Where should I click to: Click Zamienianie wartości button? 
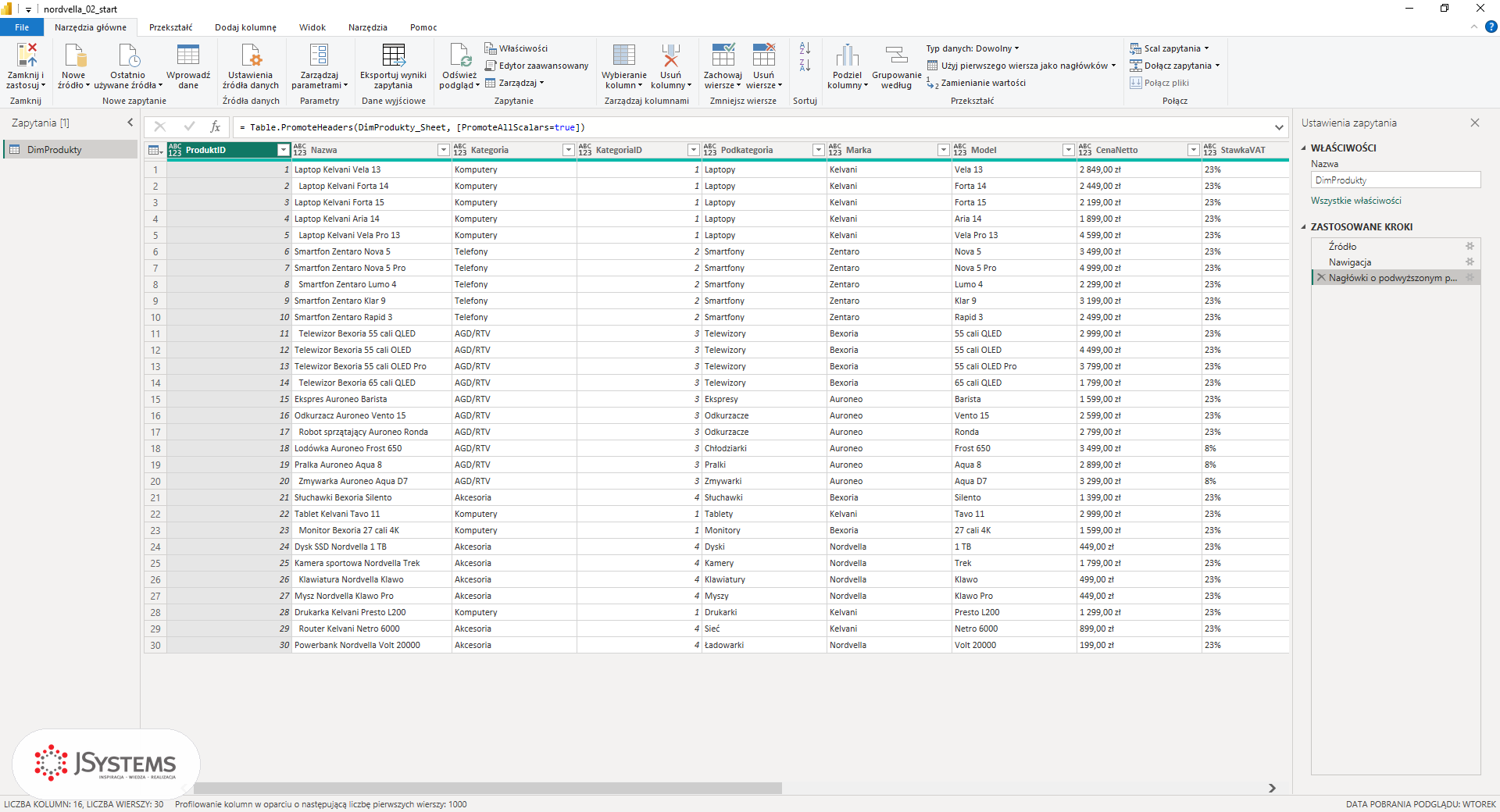point(977,83)
